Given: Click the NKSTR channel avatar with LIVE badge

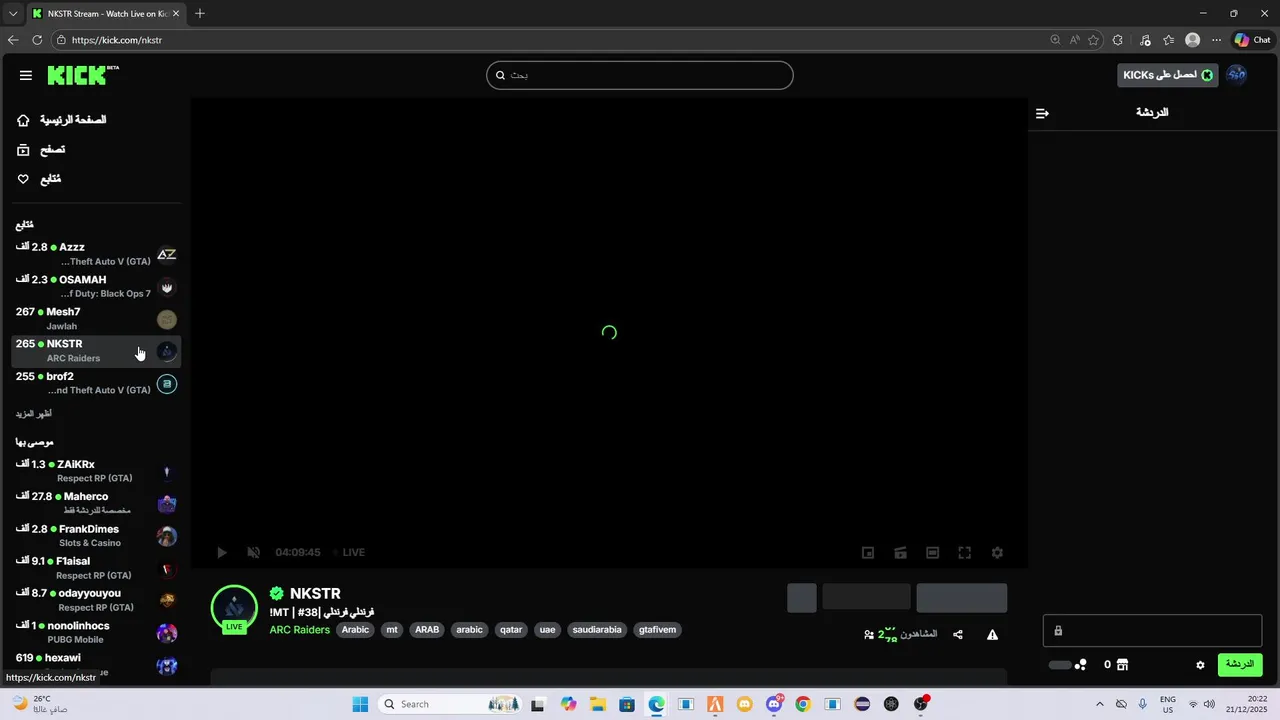Looking at the screenshot, I should pyautogui.click(x=234, y=608).
